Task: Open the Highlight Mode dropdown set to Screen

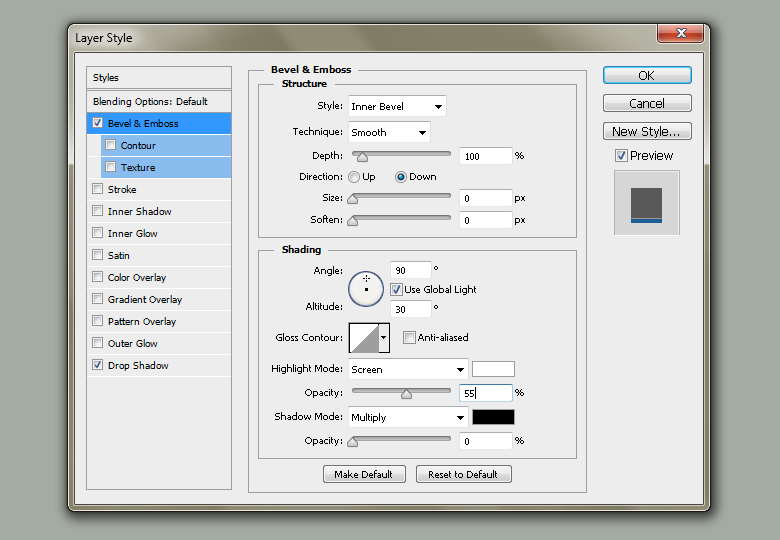Action: coord(408,369)
